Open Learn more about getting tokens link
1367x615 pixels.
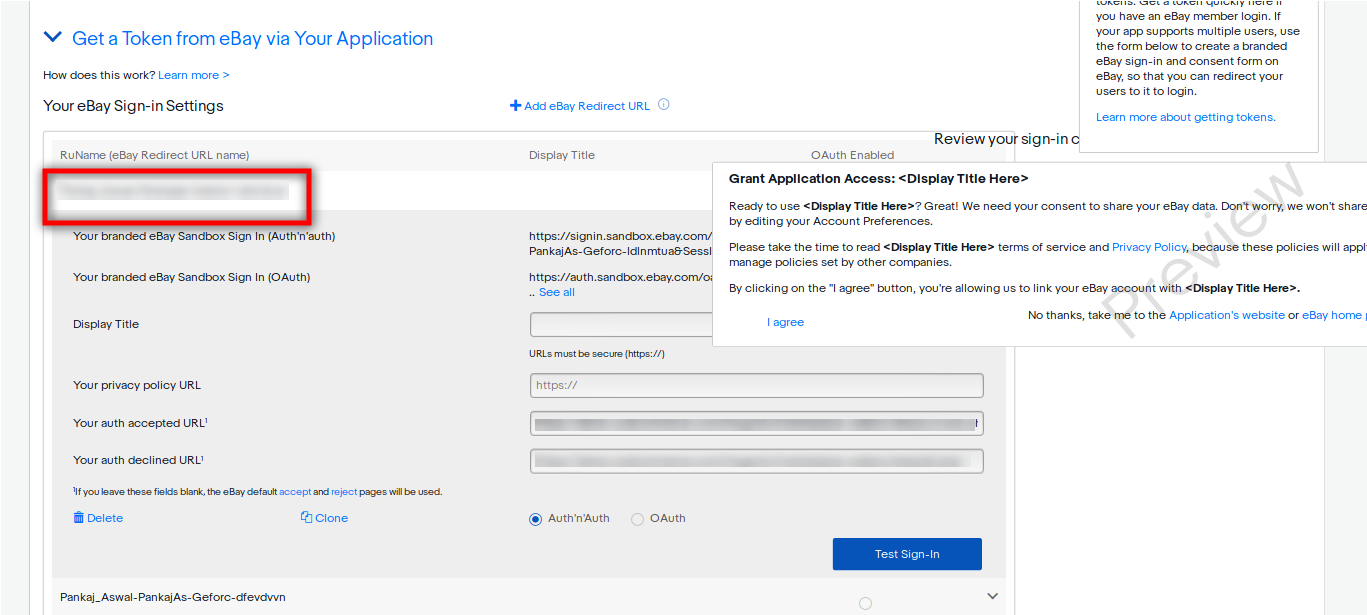(1186, 117)
